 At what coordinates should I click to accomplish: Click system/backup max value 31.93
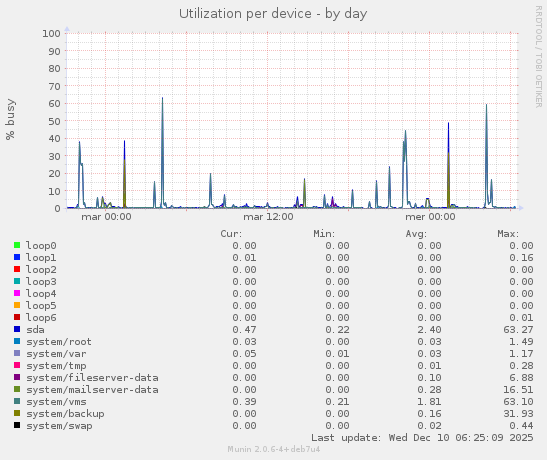[518, 414]
